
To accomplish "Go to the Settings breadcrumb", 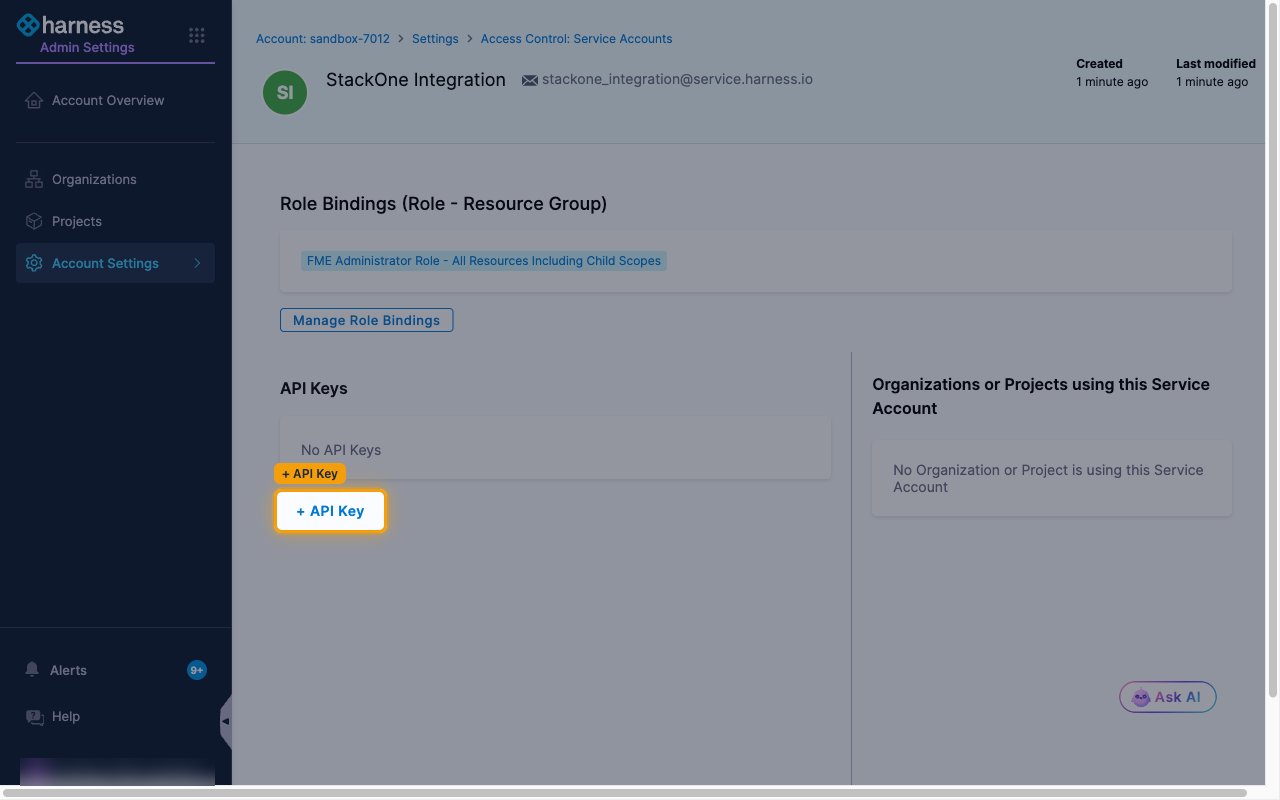I will (435, 39).
